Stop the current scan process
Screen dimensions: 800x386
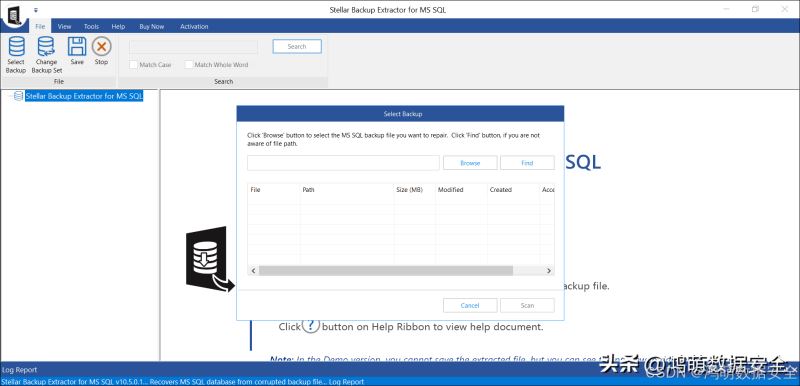pyautogui.click(x=102, y=51)
